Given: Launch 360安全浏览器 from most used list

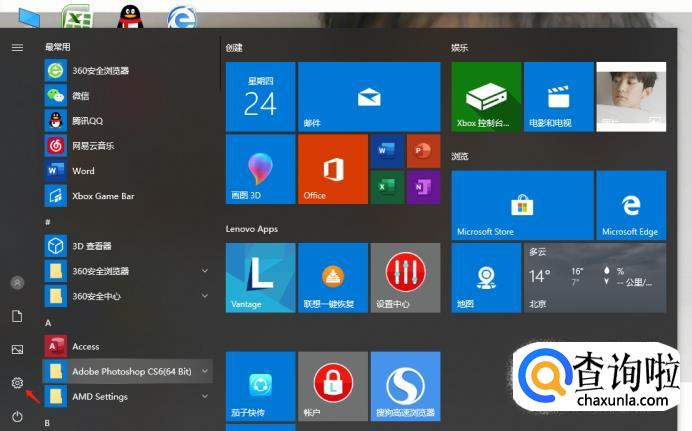Looking at the screenshot, I should pyautogui.click(x=127, y=71).
